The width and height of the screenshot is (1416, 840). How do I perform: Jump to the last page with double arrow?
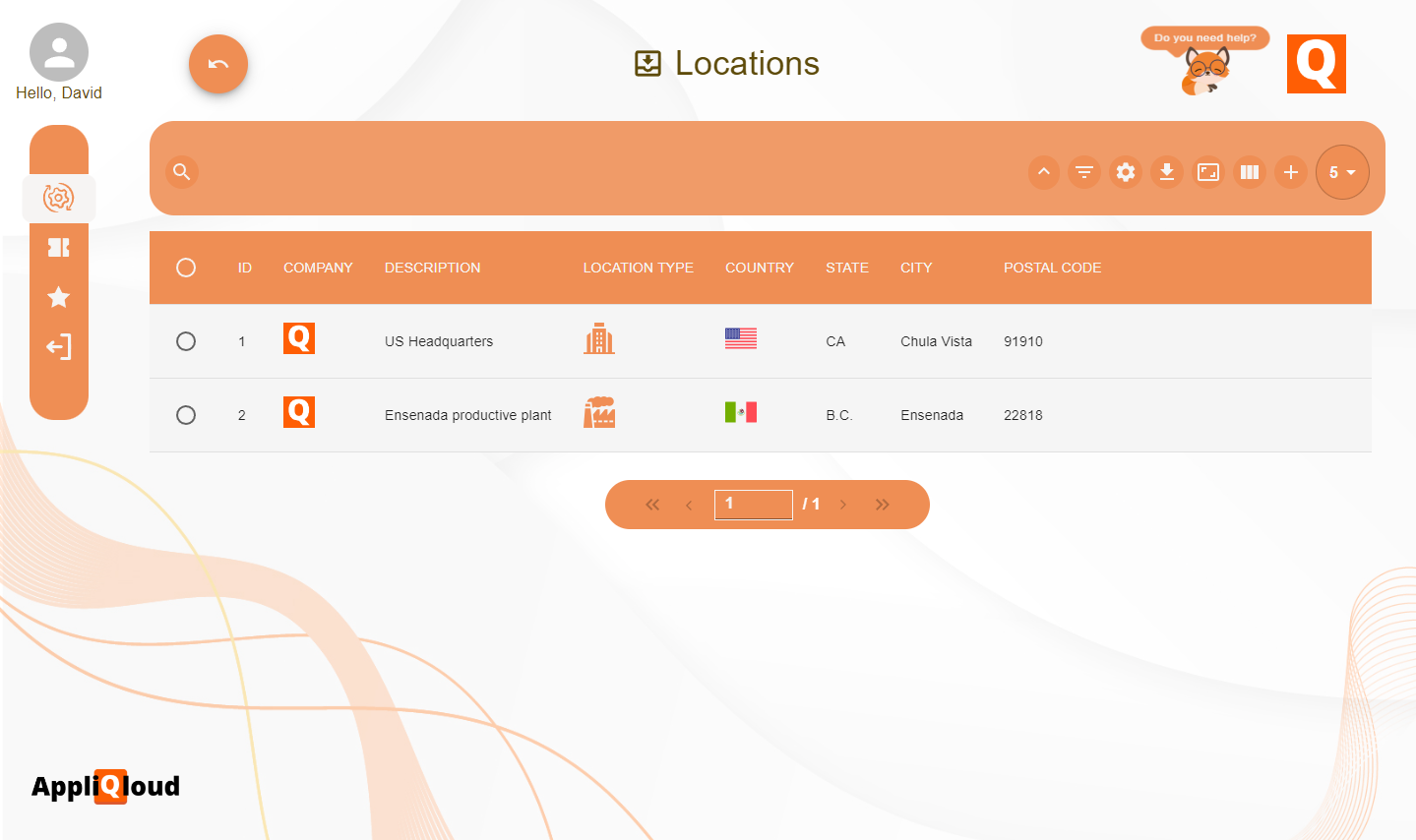point(883,504)
